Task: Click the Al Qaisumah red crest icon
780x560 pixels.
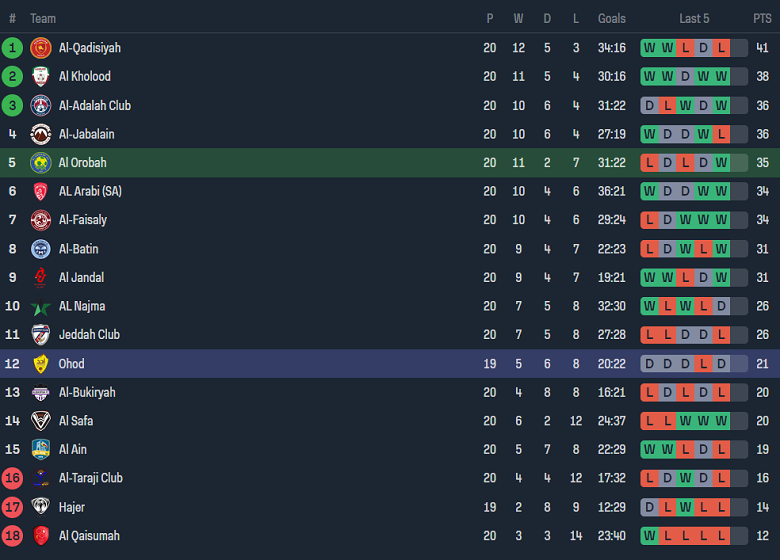Action: (x=41, y=536)
